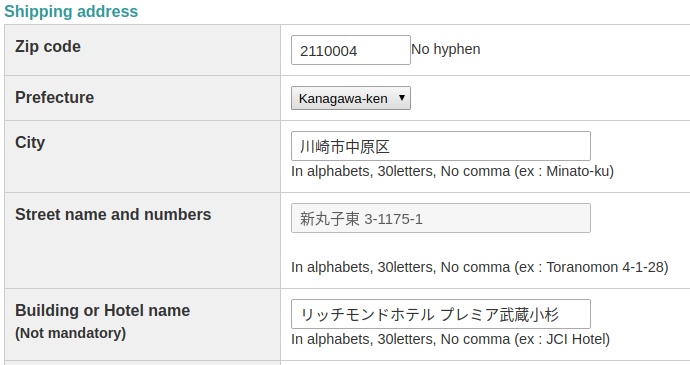
Task: Click the Zip code input field
Action: click(351, 50)
